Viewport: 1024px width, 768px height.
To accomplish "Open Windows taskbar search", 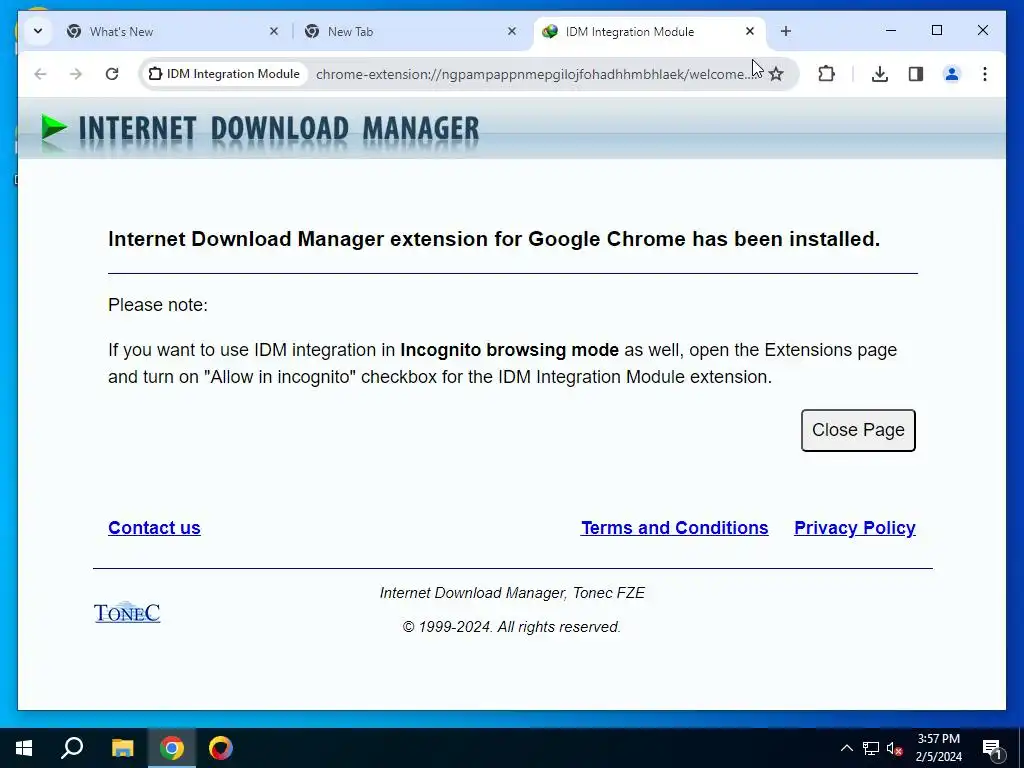I will pyautogui.click(x=72, y=748).
